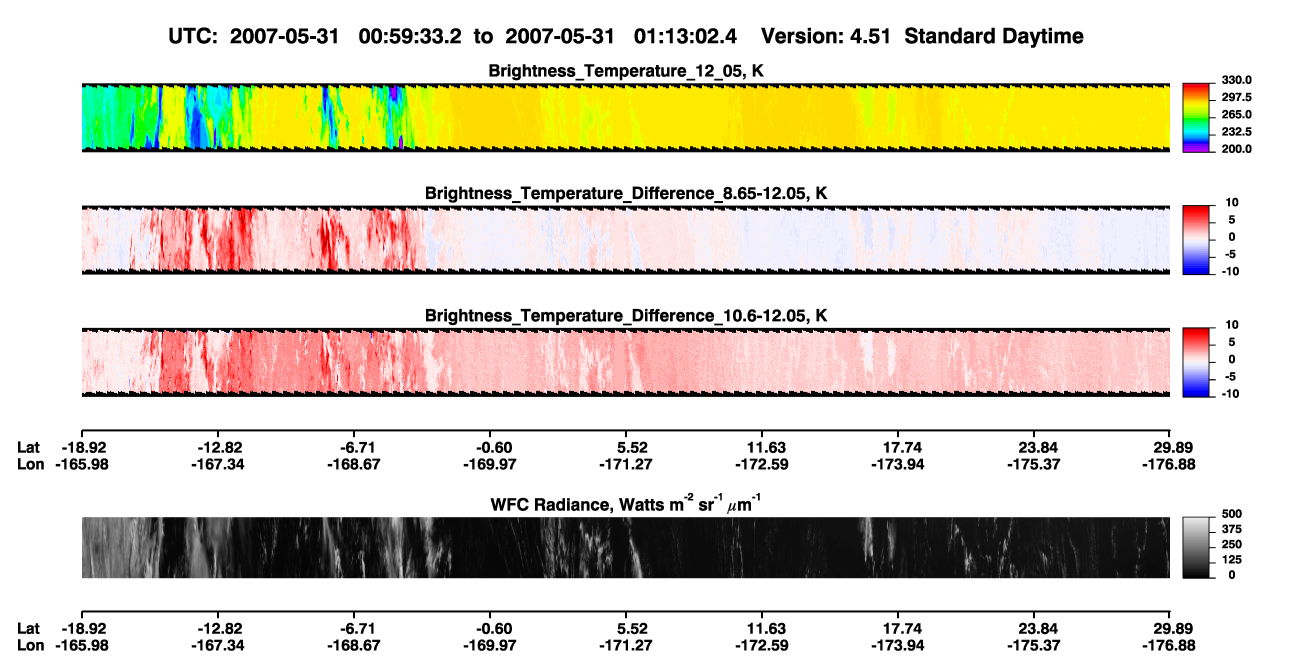Click the 12.05 brightness temperature image strip
The width and height of the screenshot is (1300, 667).
point(626,117)
